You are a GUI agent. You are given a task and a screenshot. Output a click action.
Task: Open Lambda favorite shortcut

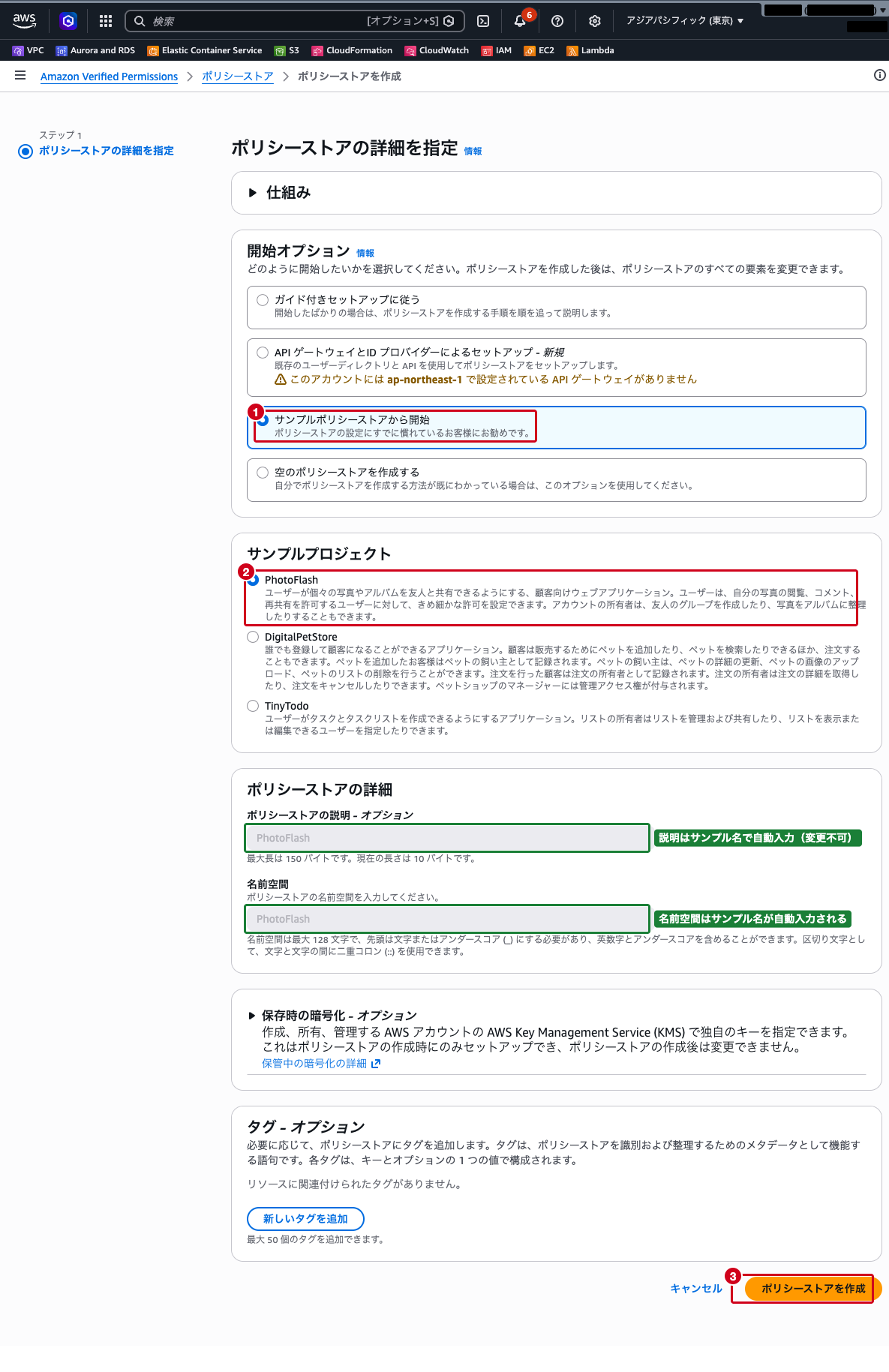(590, 50)
